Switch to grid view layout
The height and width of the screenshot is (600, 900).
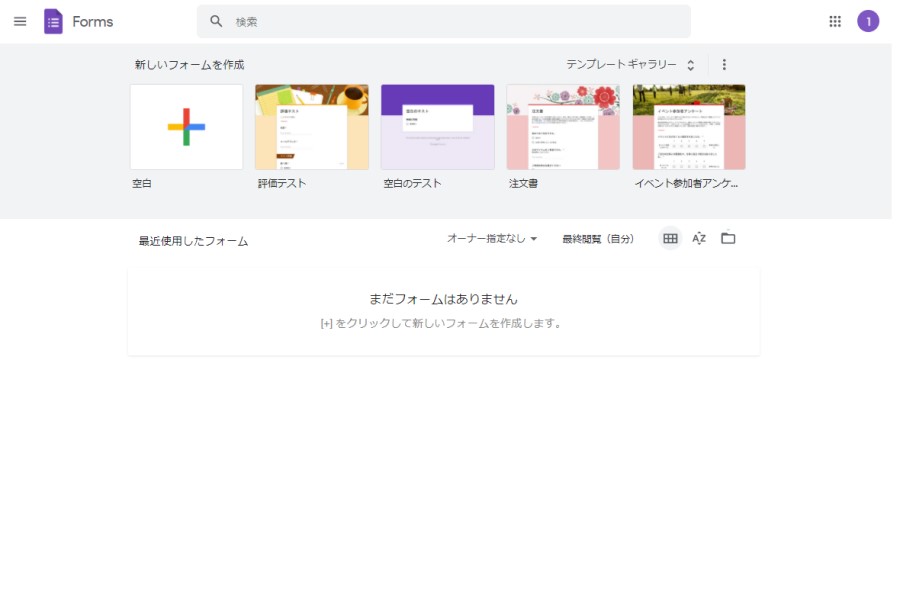coord(670,239)
